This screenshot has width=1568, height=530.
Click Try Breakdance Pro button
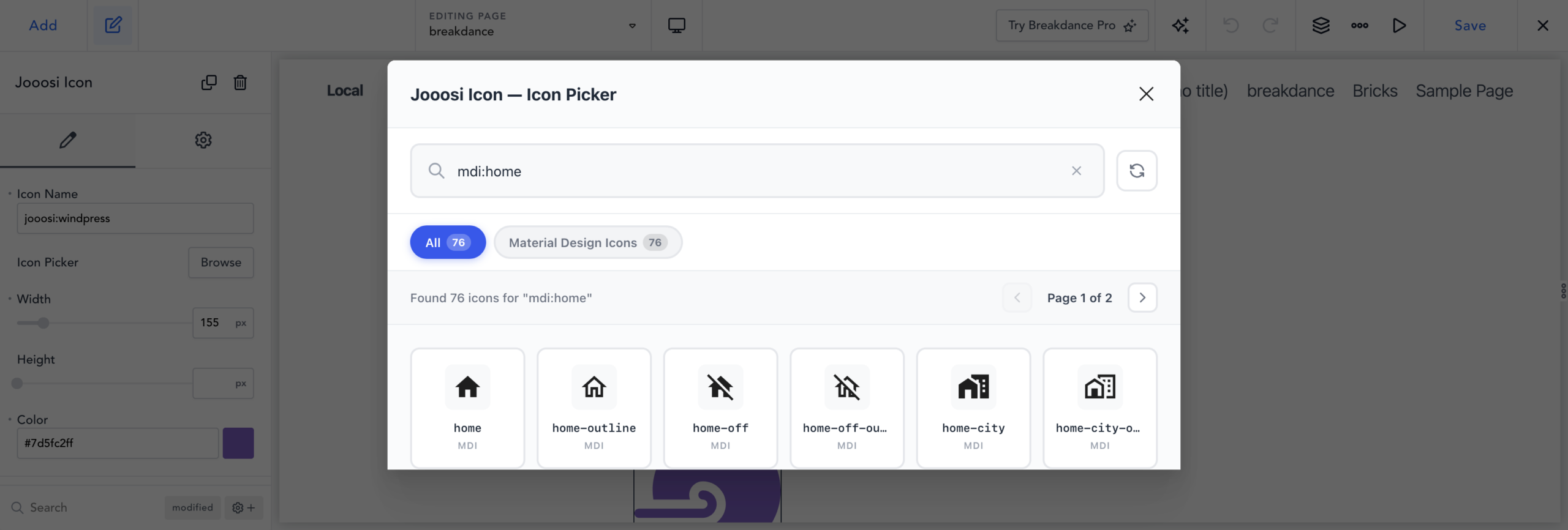pos(1072,25)
